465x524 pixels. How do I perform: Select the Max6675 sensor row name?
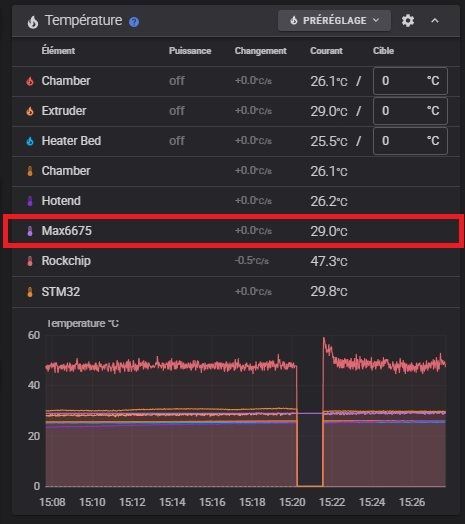(67, 231)
